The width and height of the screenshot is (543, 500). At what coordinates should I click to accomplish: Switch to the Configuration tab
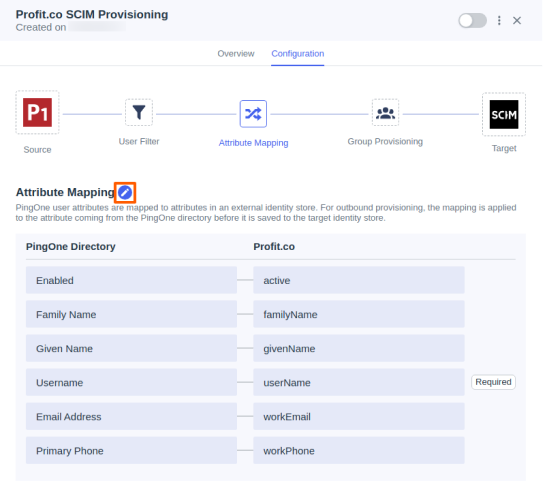pyautogui.click(x=297, y=54)
